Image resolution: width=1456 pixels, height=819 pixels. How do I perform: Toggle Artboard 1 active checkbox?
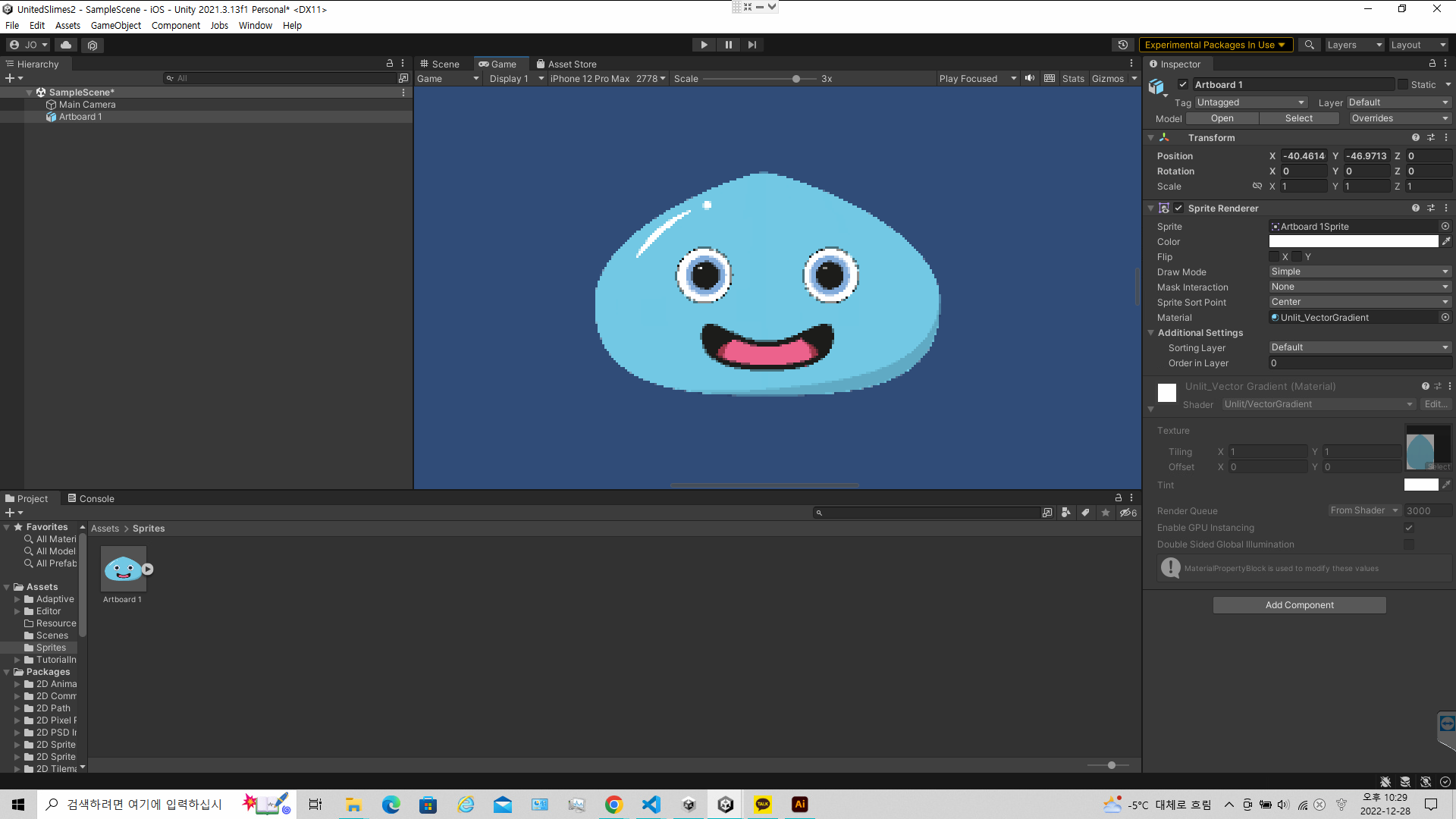pyautogui.click(x=1183, y=84)
